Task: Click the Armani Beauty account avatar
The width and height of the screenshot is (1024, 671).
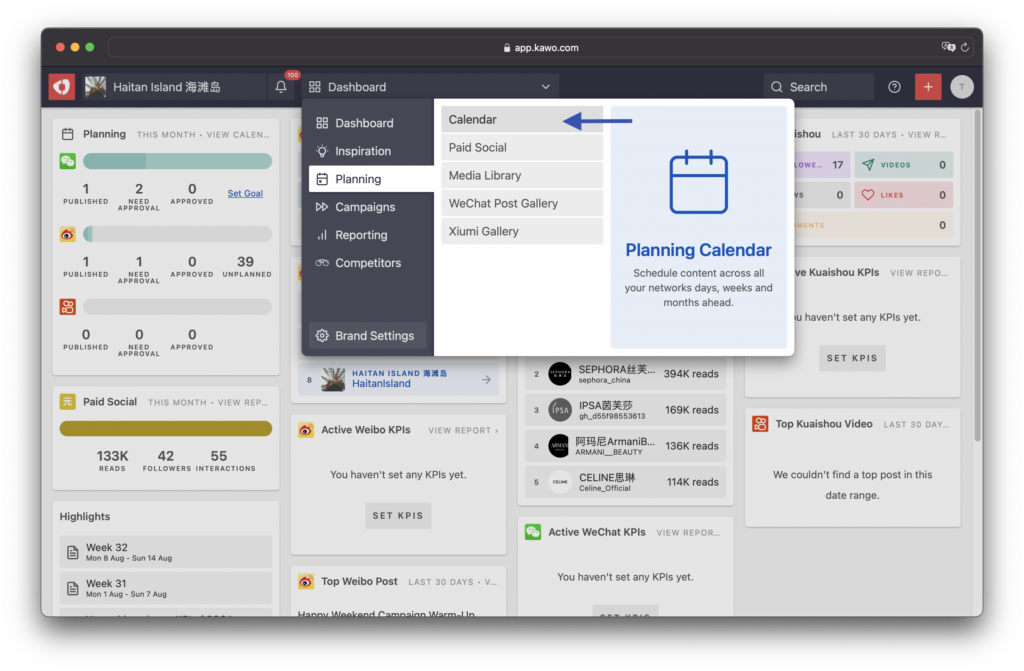Action: [x=560, y=446]
